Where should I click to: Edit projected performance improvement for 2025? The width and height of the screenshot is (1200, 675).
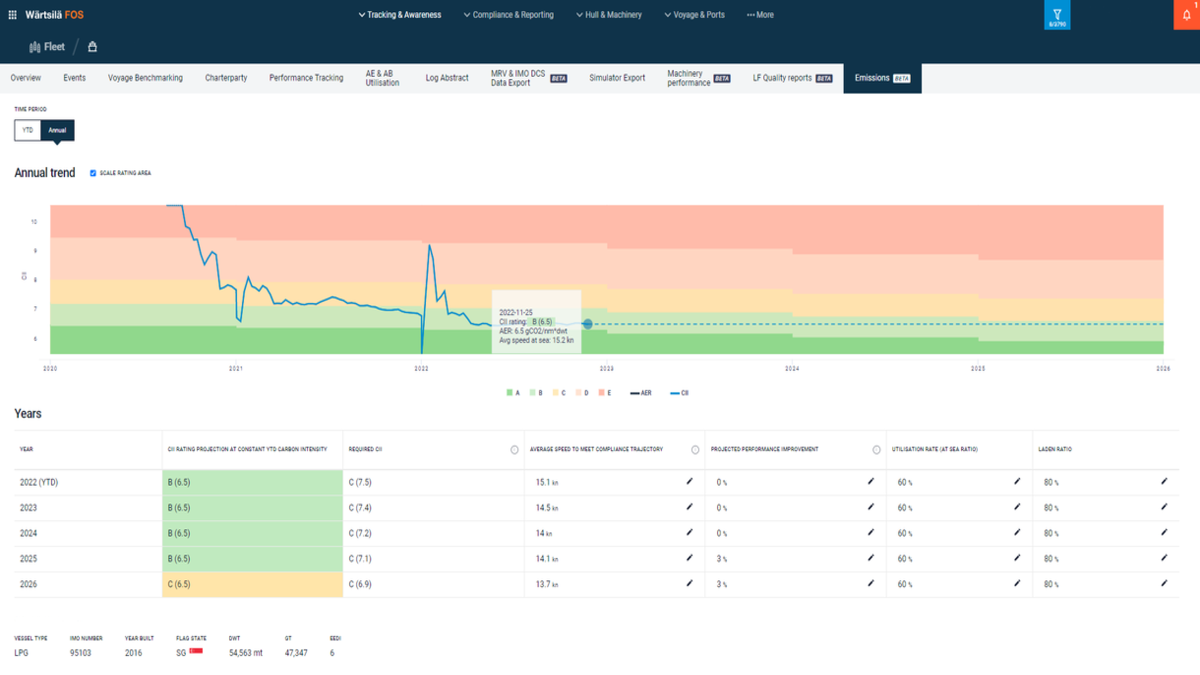(x=871, y=558)
